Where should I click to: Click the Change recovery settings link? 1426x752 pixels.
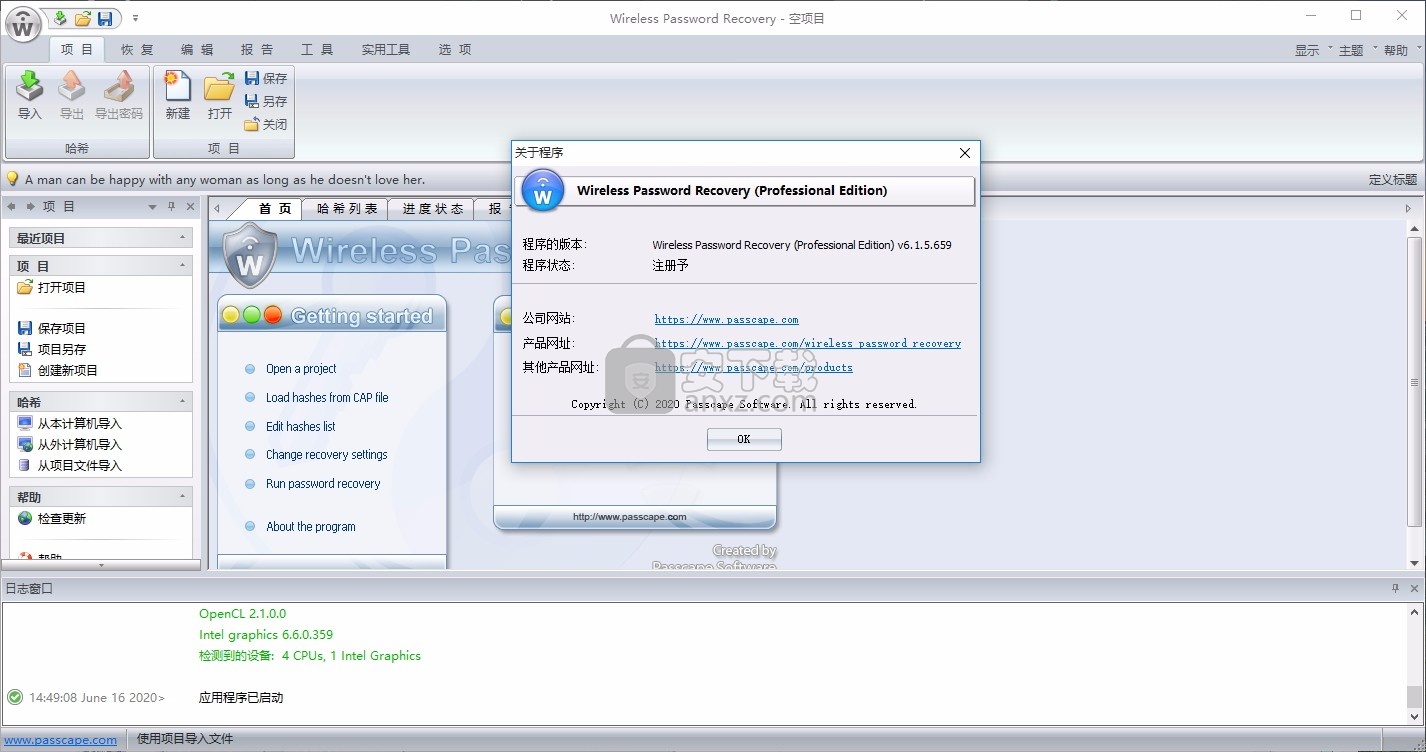[x=326, y=454]
